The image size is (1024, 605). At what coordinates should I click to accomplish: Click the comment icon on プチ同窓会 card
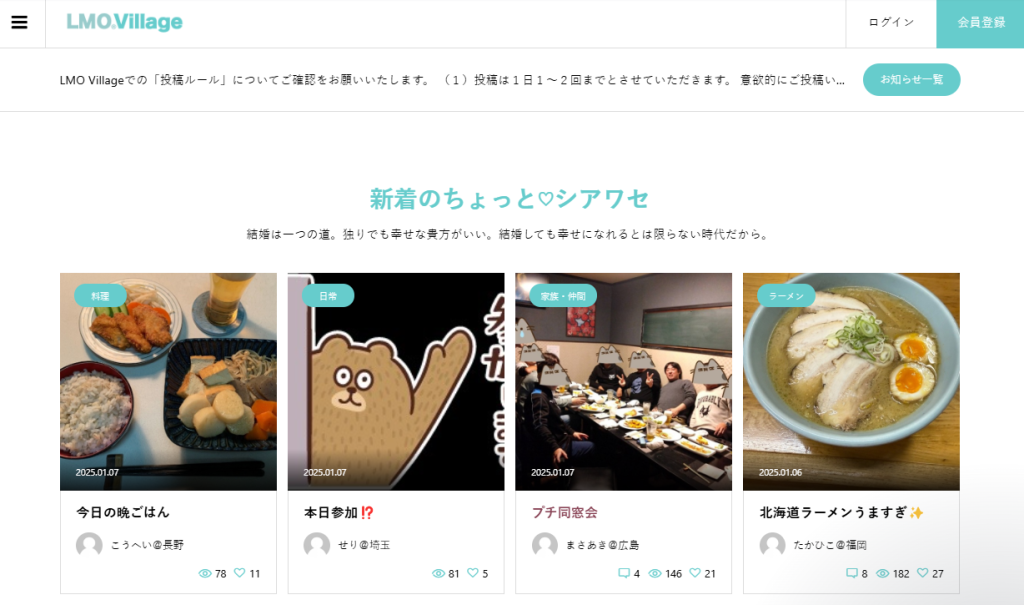click(x=624, y=573)
